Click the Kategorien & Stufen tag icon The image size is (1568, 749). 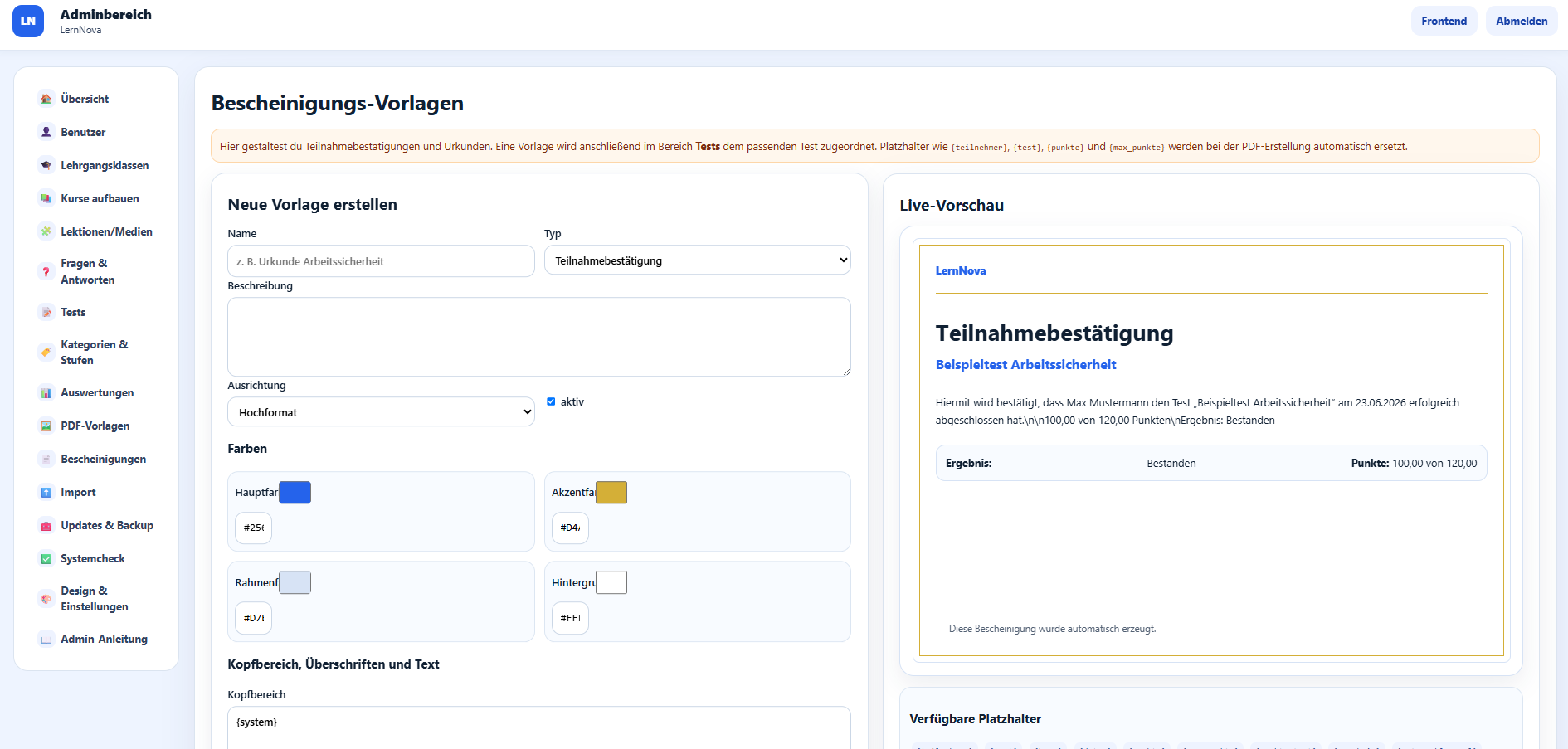click(46, 352)
